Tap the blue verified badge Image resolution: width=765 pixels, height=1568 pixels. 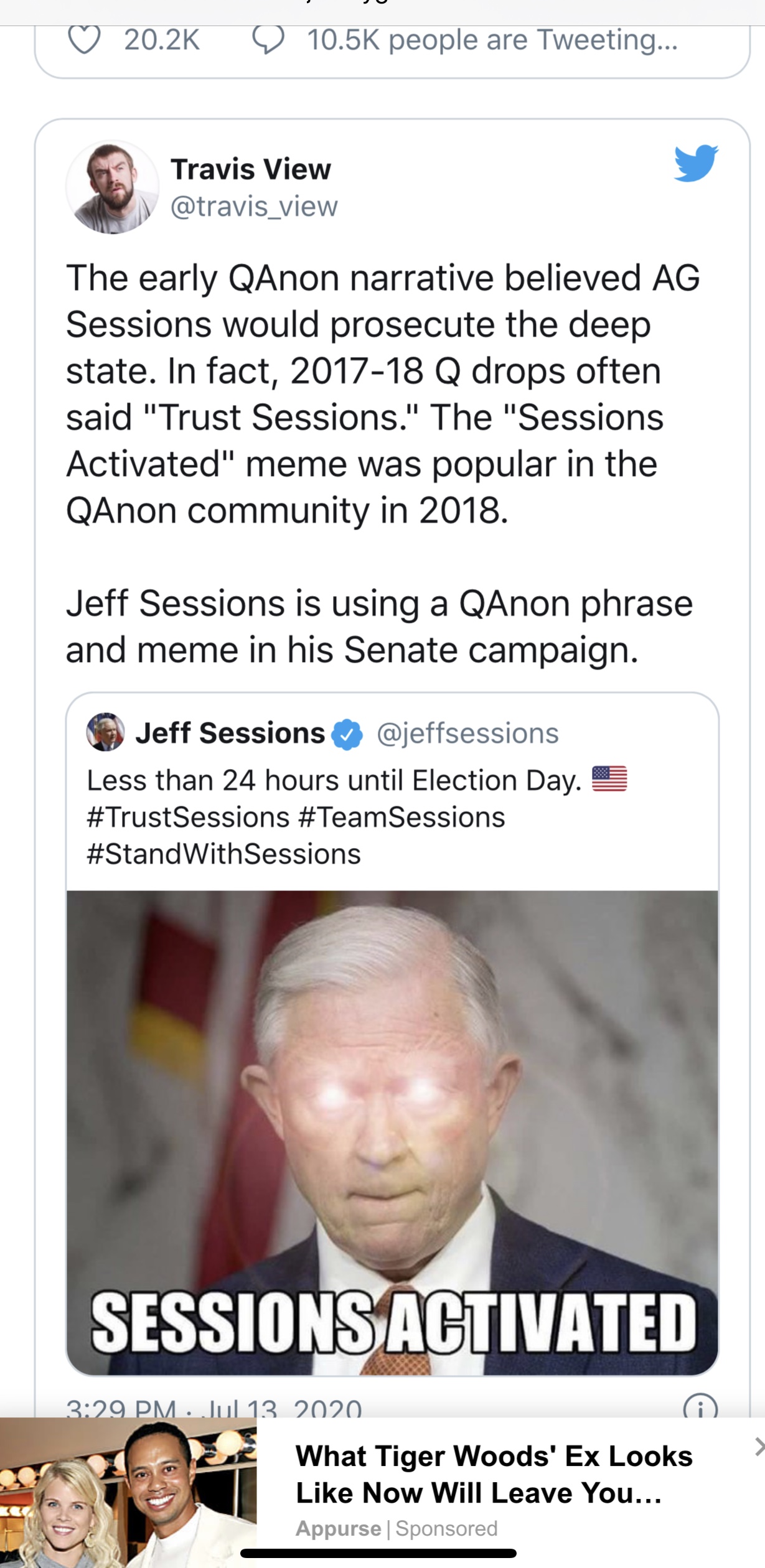(347, 734)
